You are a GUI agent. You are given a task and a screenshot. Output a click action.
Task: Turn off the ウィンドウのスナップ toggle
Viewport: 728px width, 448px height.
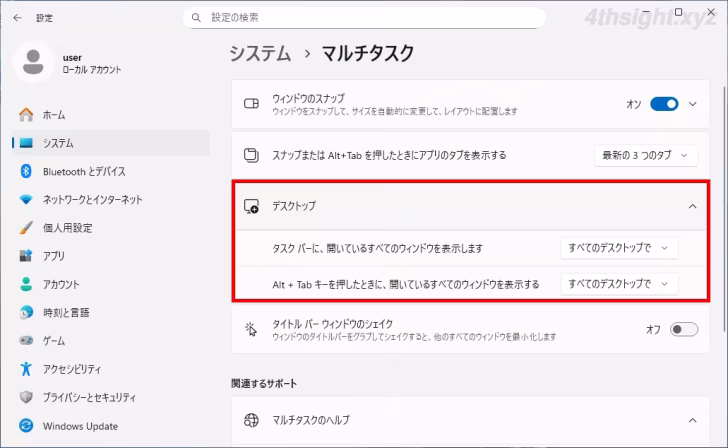coord(664,104)
